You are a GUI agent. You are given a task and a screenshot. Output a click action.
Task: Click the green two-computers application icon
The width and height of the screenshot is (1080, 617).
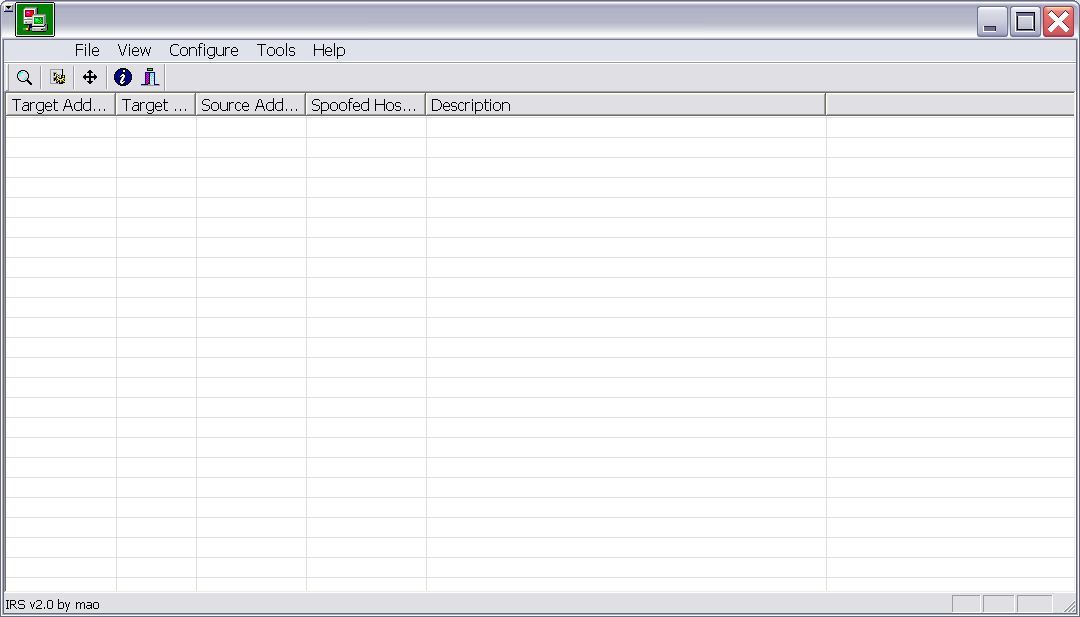point(34,20)
